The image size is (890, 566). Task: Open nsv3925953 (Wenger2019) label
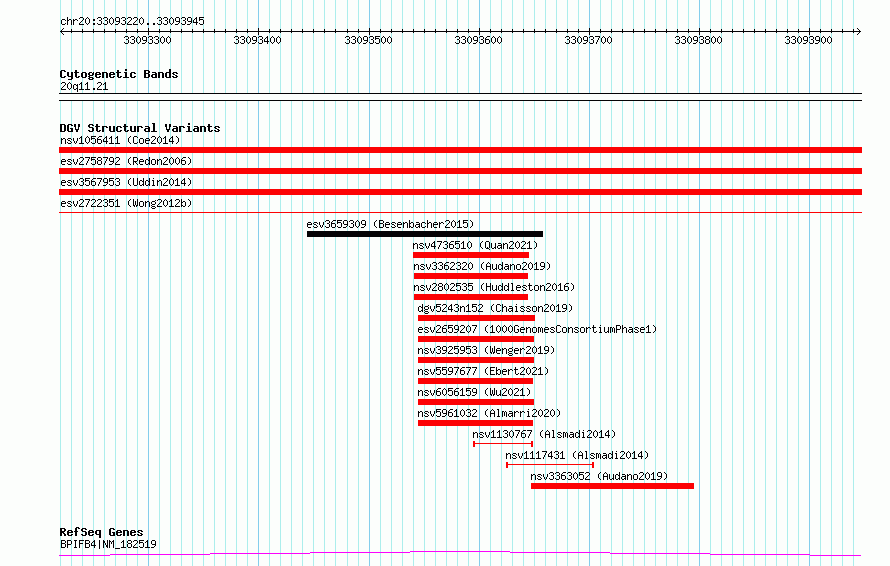point(486,350)
